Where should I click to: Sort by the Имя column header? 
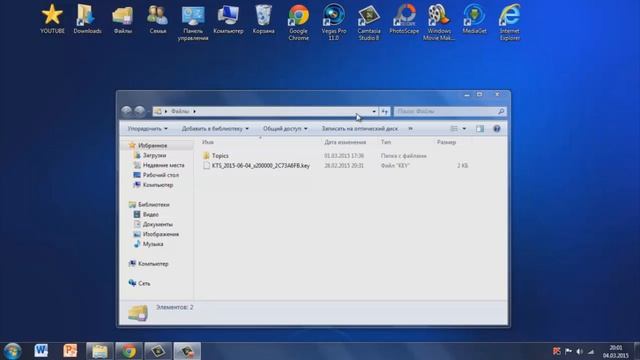[208, 142]
